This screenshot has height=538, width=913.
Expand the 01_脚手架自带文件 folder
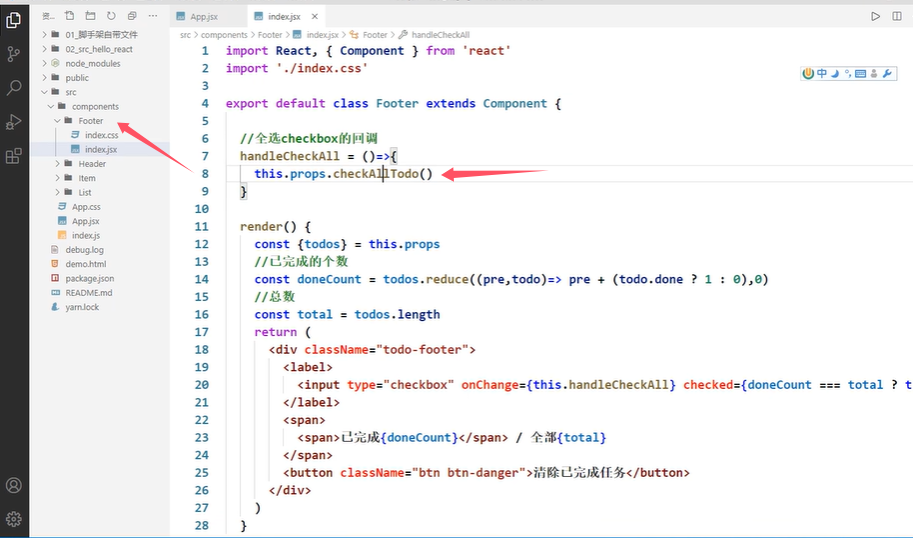100,34
